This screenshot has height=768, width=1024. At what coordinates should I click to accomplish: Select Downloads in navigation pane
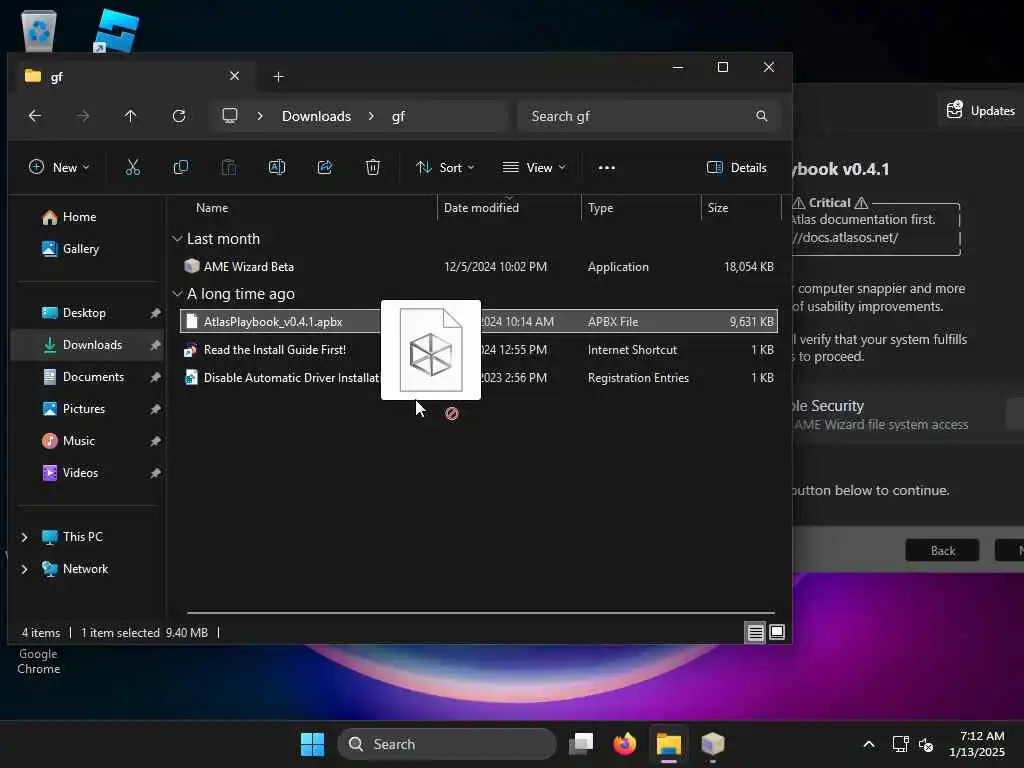pyautogui.click(x=86, y=345)
